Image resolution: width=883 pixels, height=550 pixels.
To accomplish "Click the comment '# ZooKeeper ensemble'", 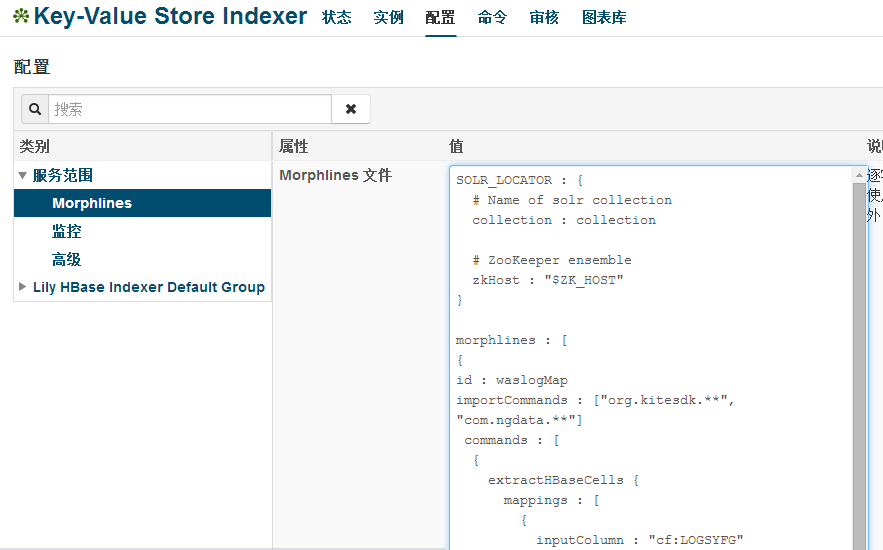I will coord(552,260).
